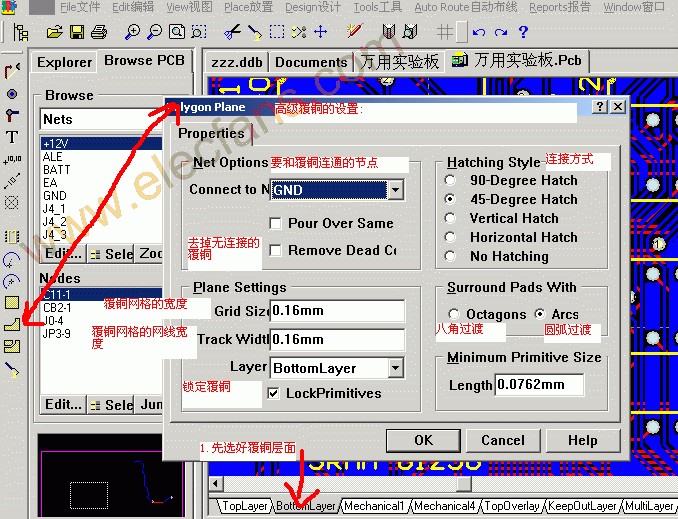Select the Polygon Plane tool
This screenshot has height=519, width=678.
pyautogui.click(x=12, y=324)
